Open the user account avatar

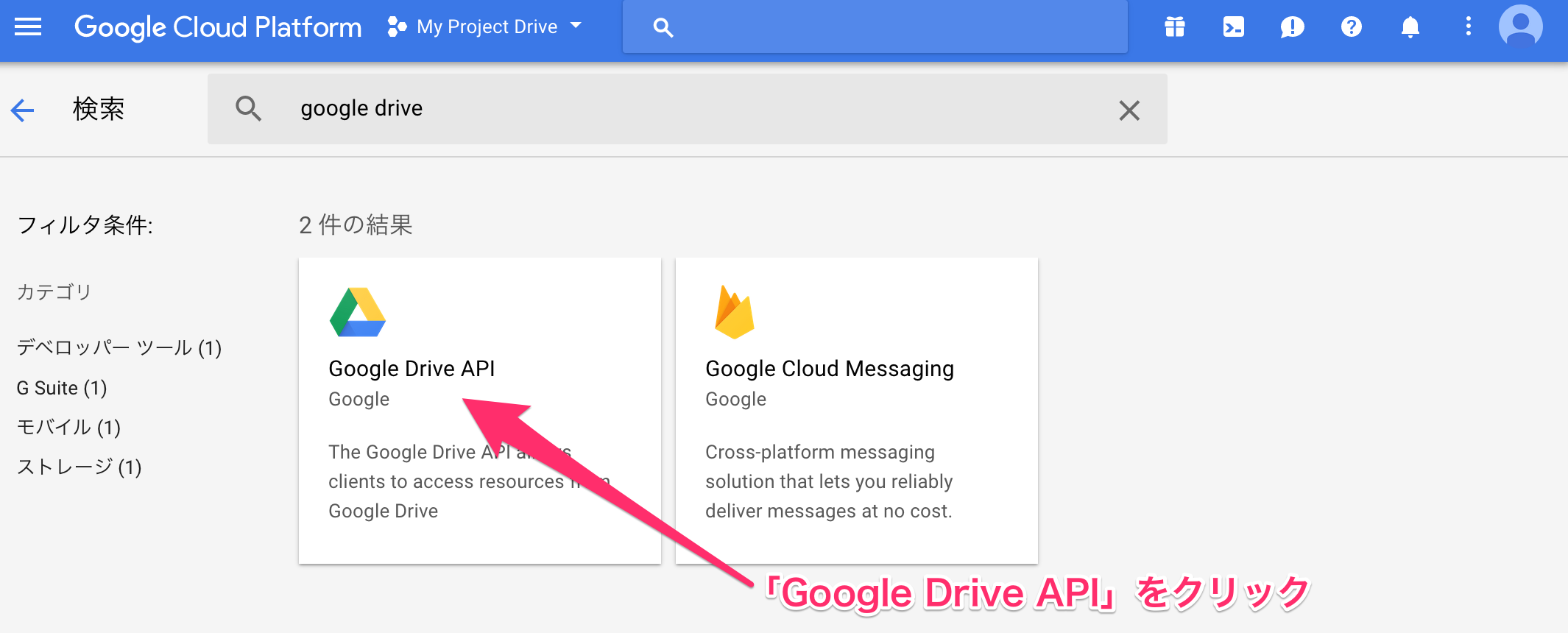point(1521,27)
